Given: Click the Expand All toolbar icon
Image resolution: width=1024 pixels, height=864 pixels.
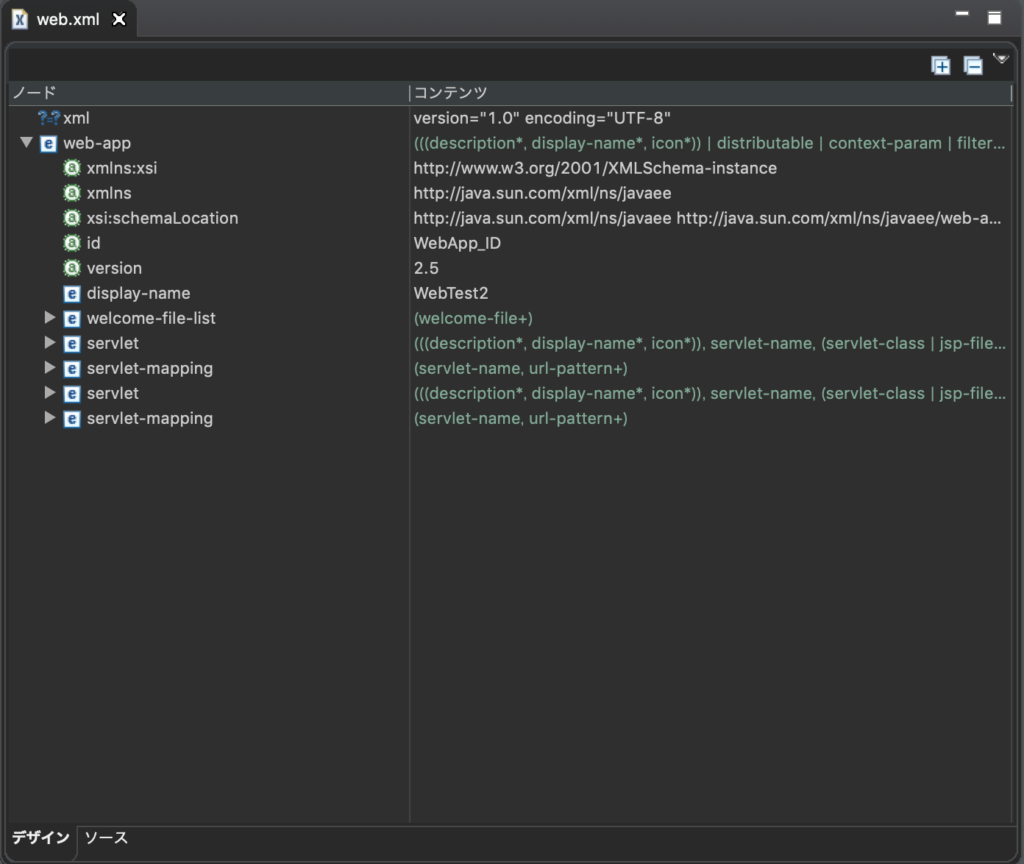Looking at the screenshot, I should (x=941, y=64).
